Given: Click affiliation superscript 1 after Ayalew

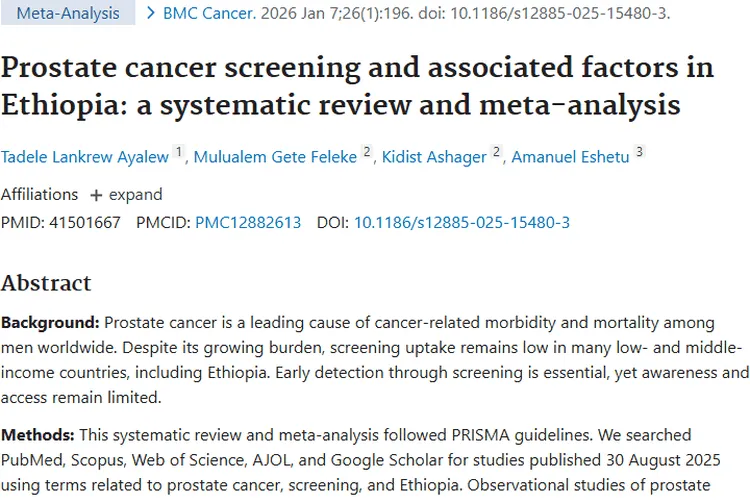Looking at the screenshot, I should tap(179, 152).
